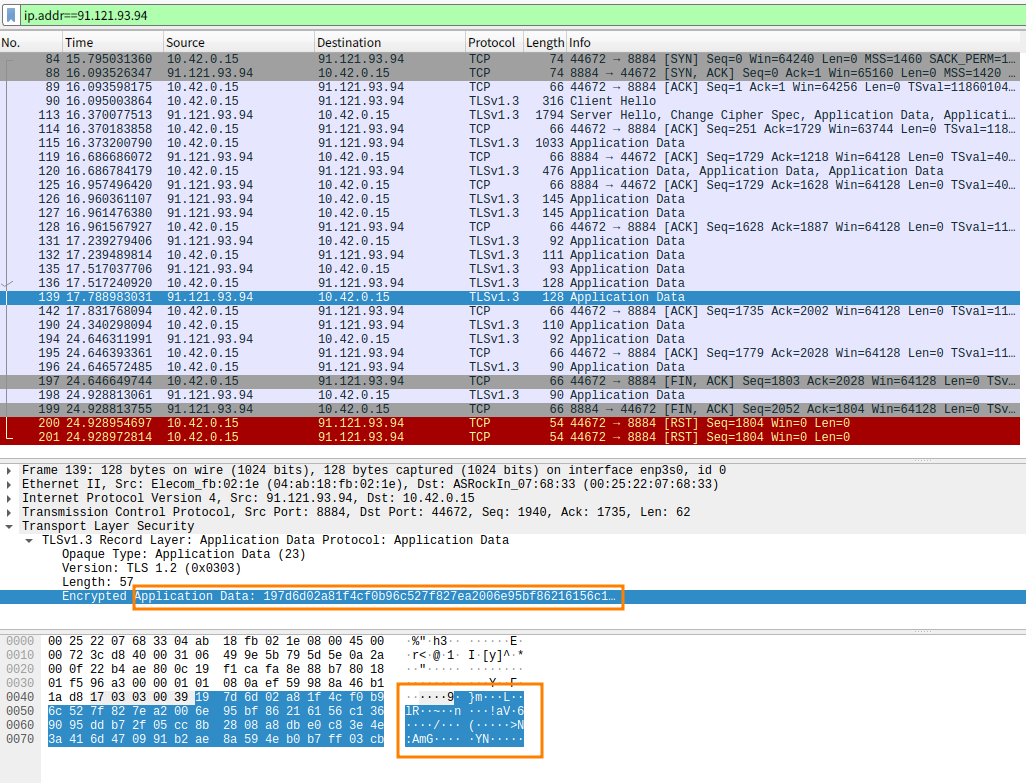Expand the Frame 139 details
Image resolution: width=1026 pixels, height=783 pixels.
[x=10, y=470]
